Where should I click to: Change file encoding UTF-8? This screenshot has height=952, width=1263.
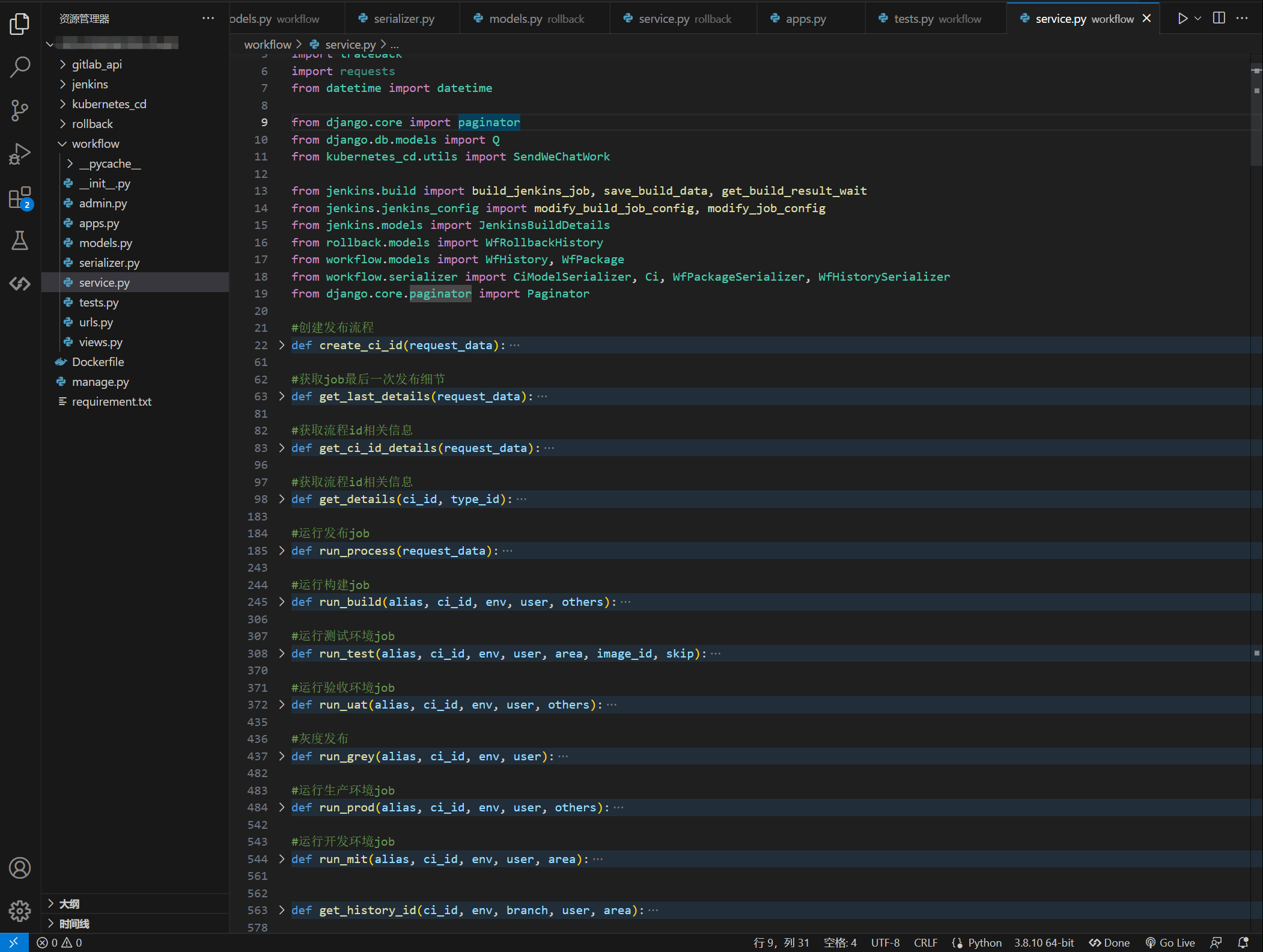tap(886, 942)
